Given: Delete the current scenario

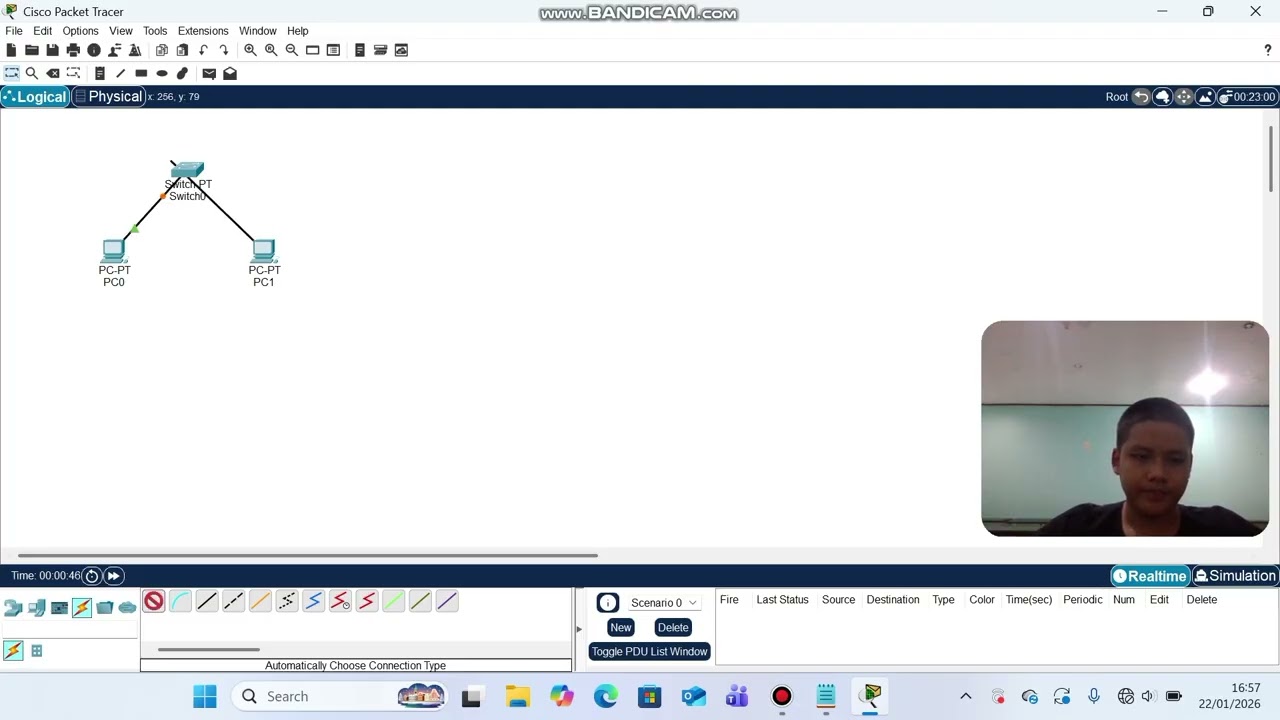Looking at the screenshot, I should (x=673, y=627).
